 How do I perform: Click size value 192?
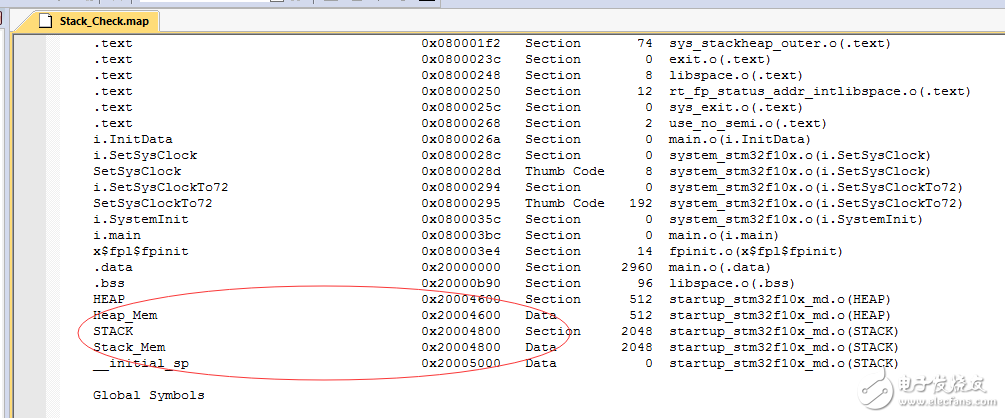point(641,204)
